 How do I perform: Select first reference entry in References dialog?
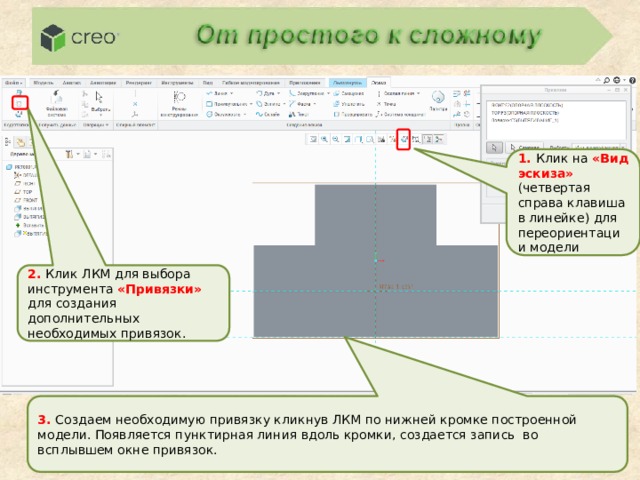click(x=527, y=105)
